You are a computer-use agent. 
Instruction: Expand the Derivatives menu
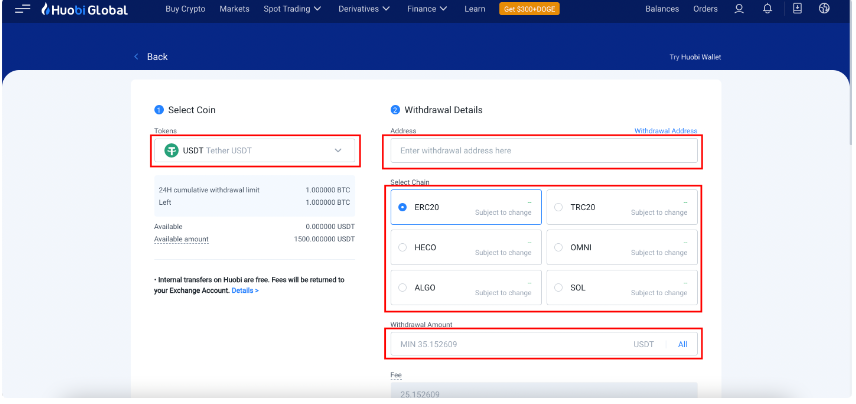tap(364, 9)
